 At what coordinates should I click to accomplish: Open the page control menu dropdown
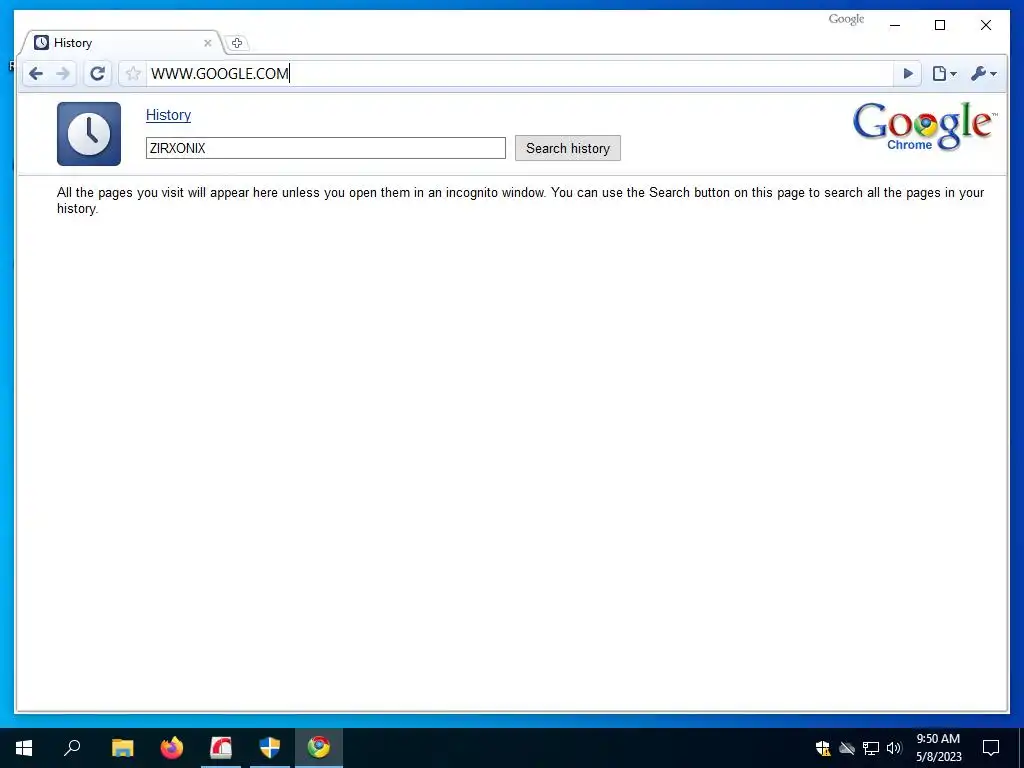click(x=944, y=74)
